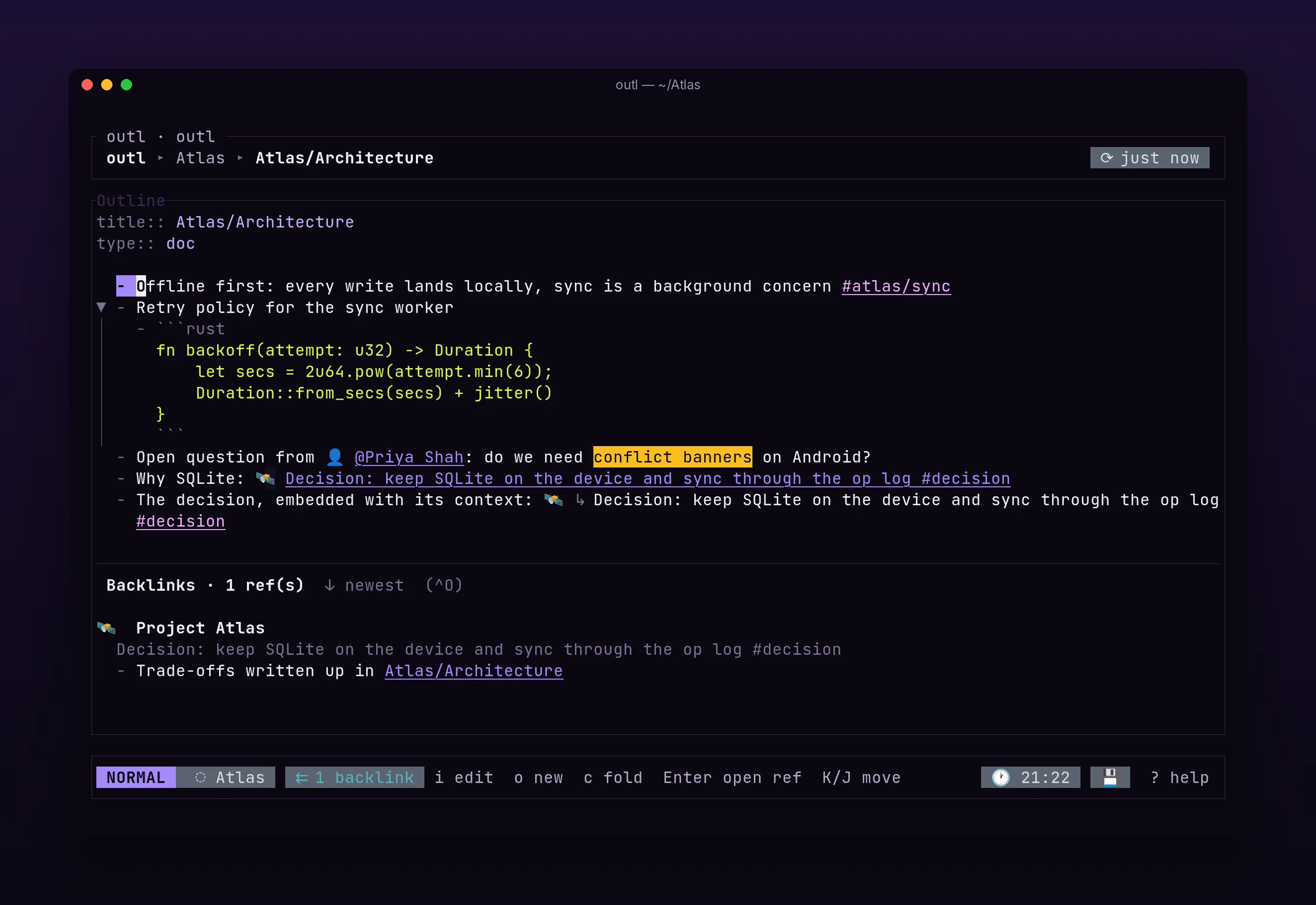Open the #decision tag under embedded decision
1316x905 pixels.
pyautogui.click(x=180, y=522)
